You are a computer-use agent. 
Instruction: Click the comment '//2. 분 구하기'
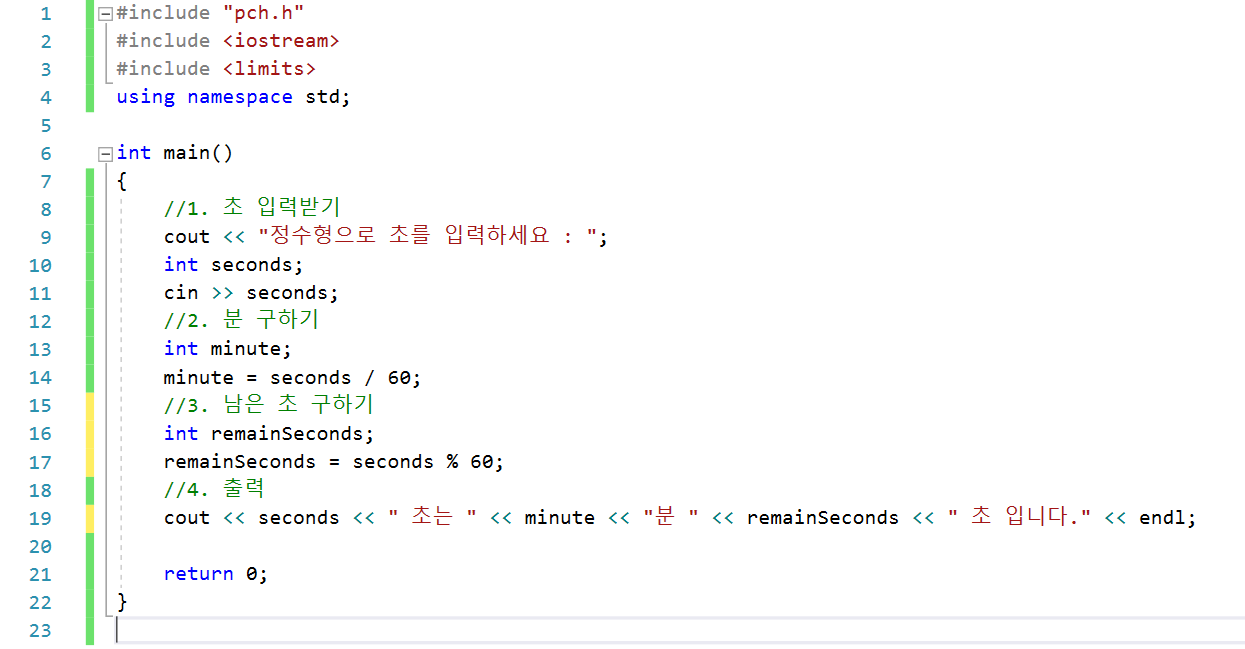(x=241, y=320)
